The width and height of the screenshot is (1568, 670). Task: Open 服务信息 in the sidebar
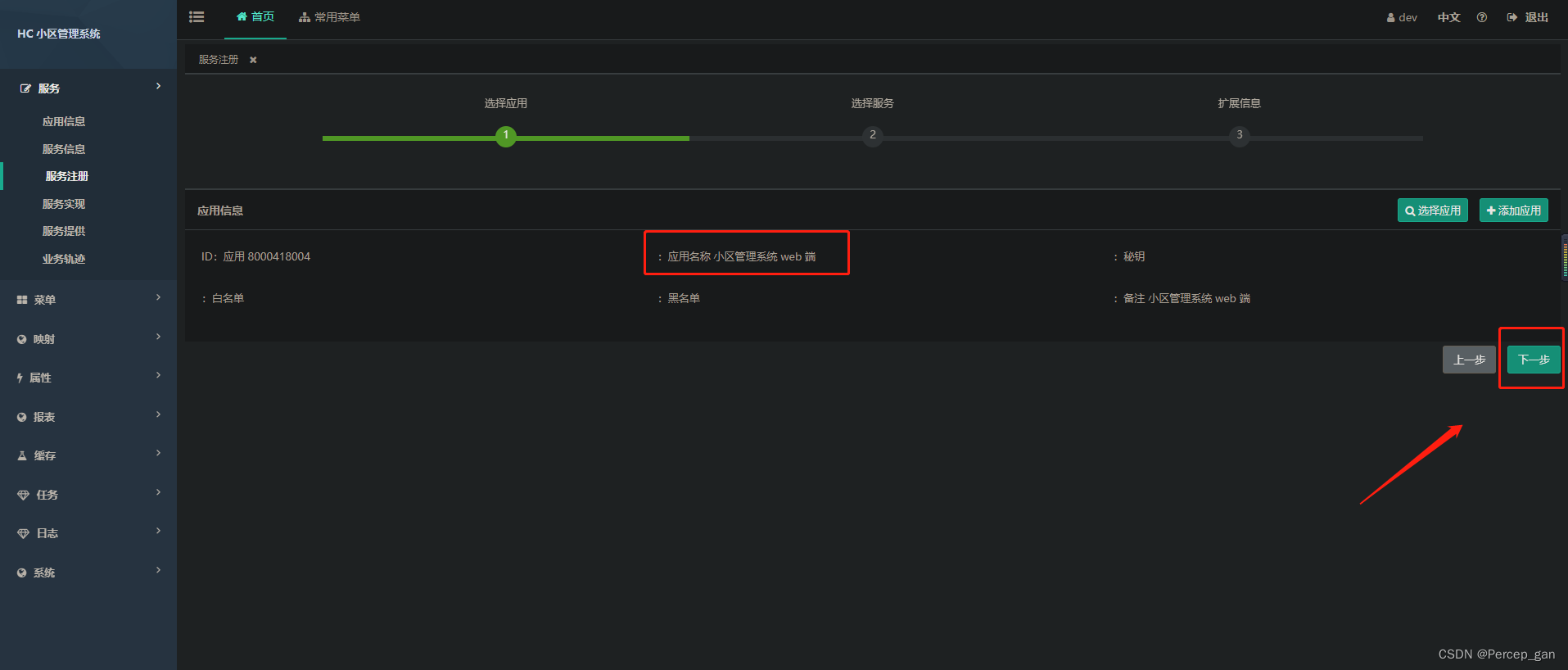(x=64, y=149)
